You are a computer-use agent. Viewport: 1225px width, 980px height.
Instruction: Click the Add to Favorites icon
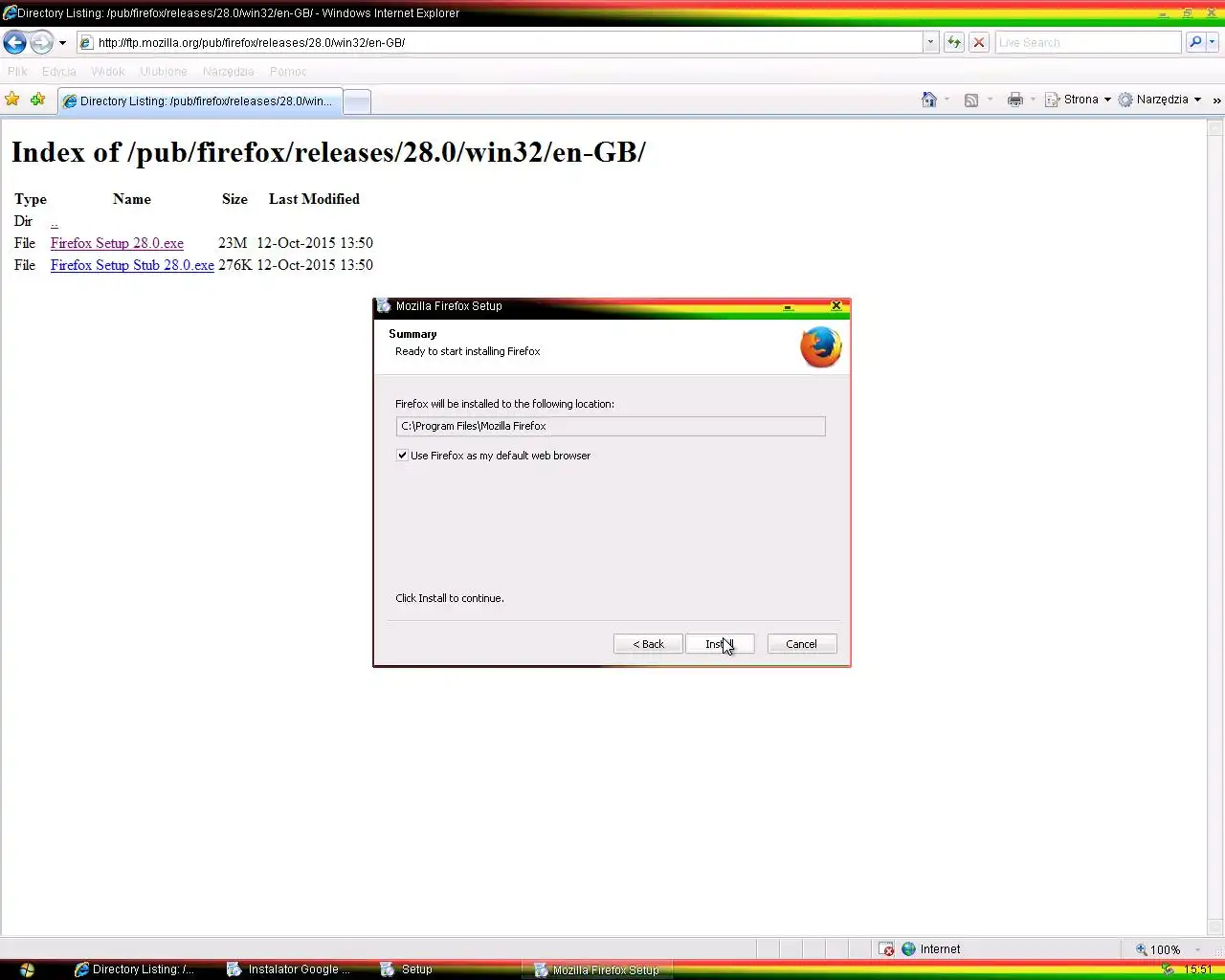click(37, 100)
